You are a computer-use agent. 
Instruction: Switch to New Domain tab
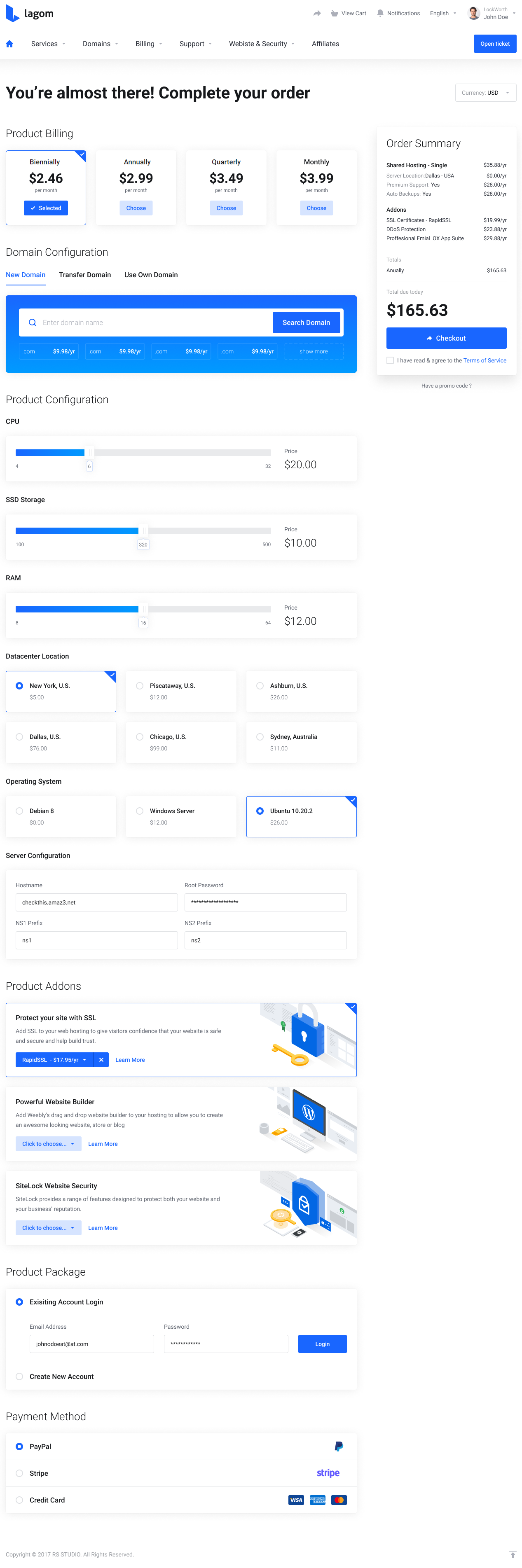point(26,275)
